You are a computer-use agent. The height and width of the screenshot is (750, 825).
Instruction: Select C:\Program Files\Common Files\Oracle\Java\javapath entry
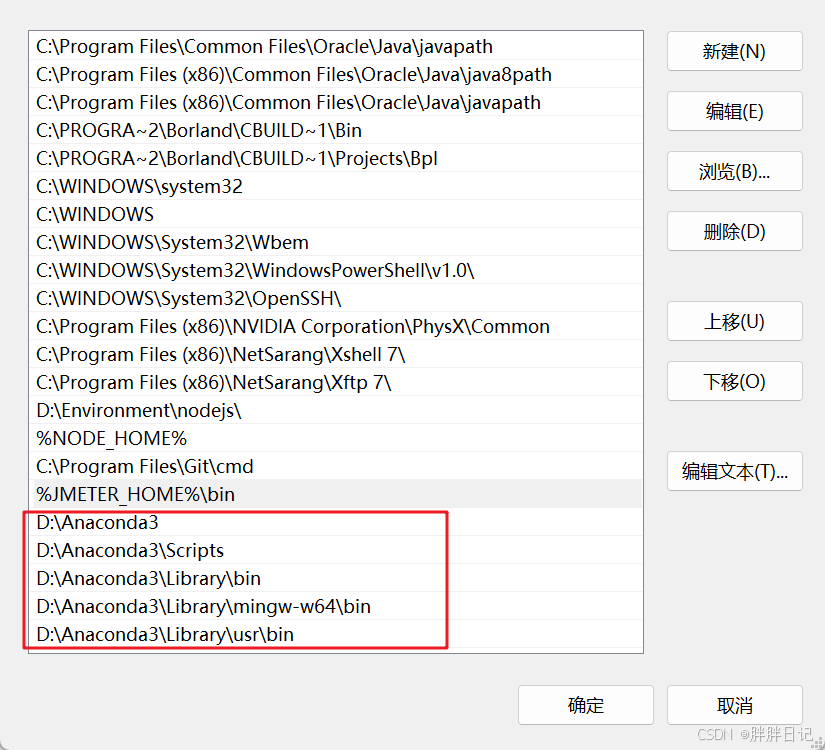[336, 46]
